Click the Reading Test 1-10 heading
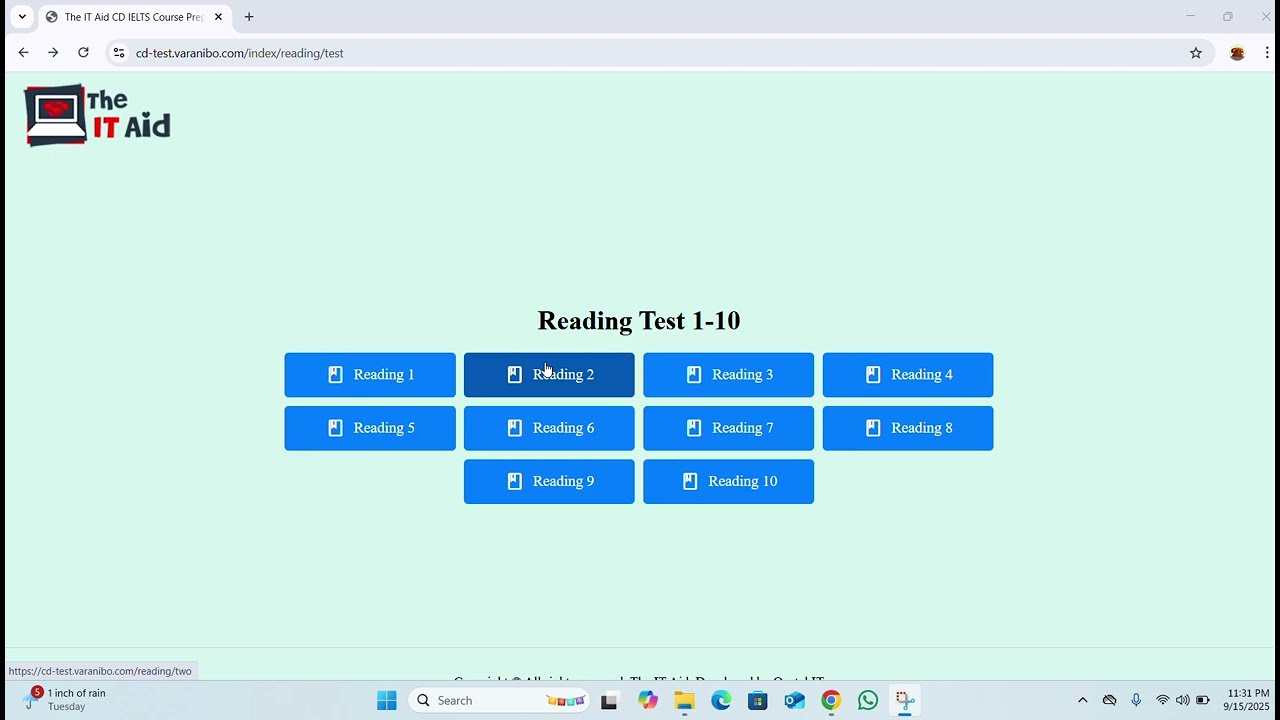Image resolution: width=1280 pixels, height=720 pixels. coord(639,320)
